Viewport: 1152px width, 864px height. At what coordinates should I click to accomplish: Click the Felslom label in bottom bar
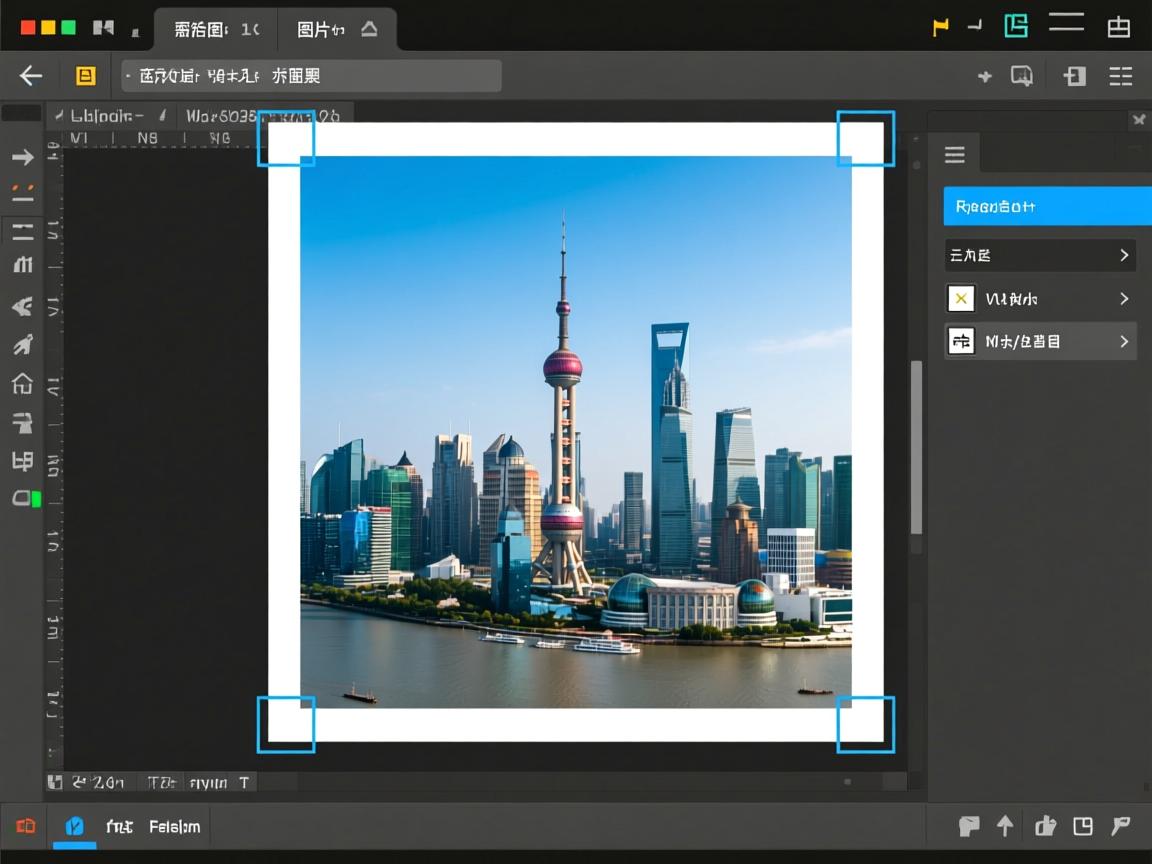pos(175,827)
